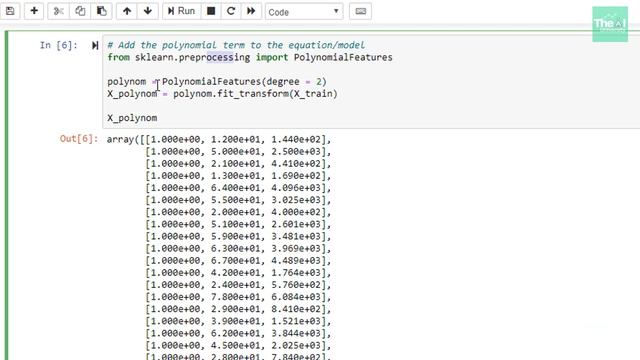Click output row with 1.440e+02

[219, 140]
